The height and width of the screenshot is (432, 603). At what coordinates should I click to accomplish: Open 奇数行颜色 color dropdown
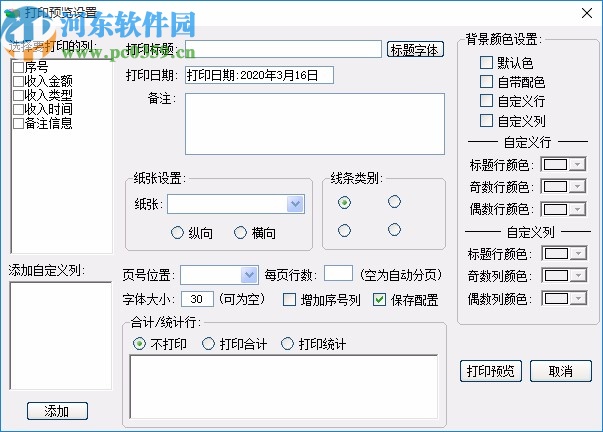(x=577, y=187)
